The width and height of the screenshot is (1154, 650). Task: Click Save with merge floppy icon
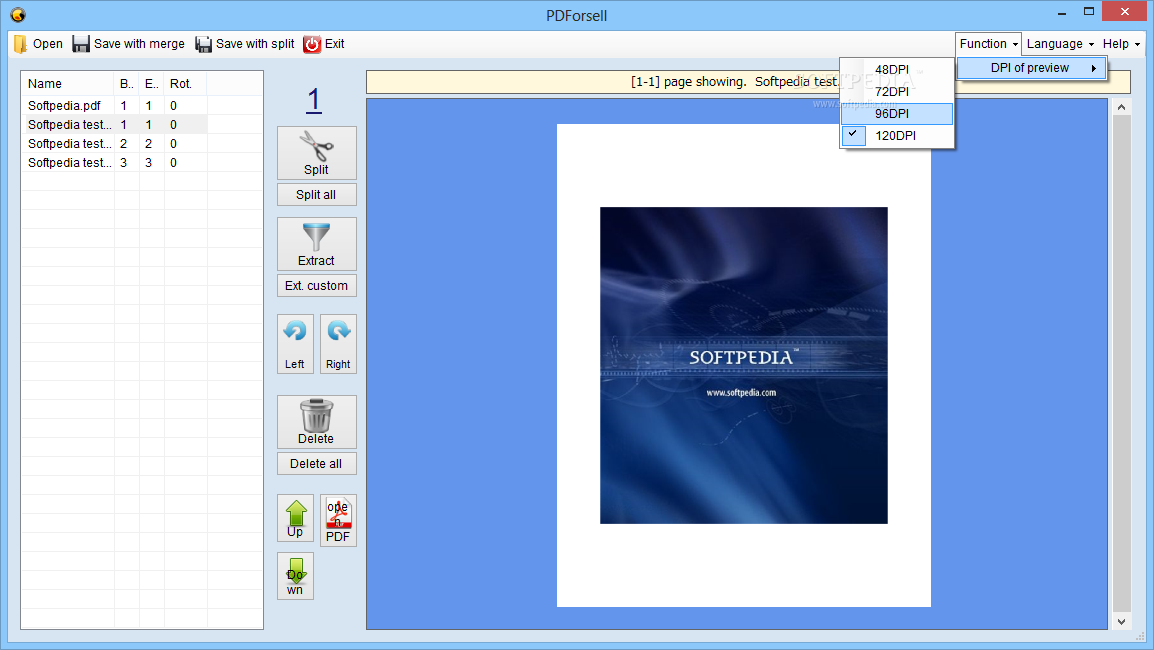click(80, 44)
